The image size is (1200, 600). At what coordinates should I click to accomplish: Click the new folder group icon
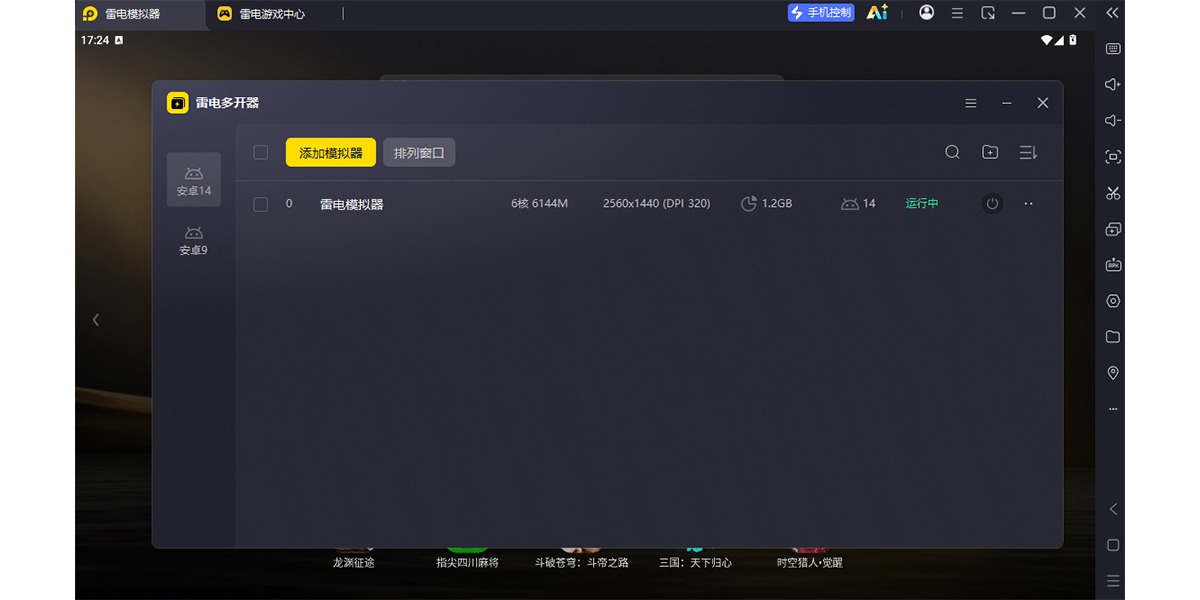pos(990,152)
